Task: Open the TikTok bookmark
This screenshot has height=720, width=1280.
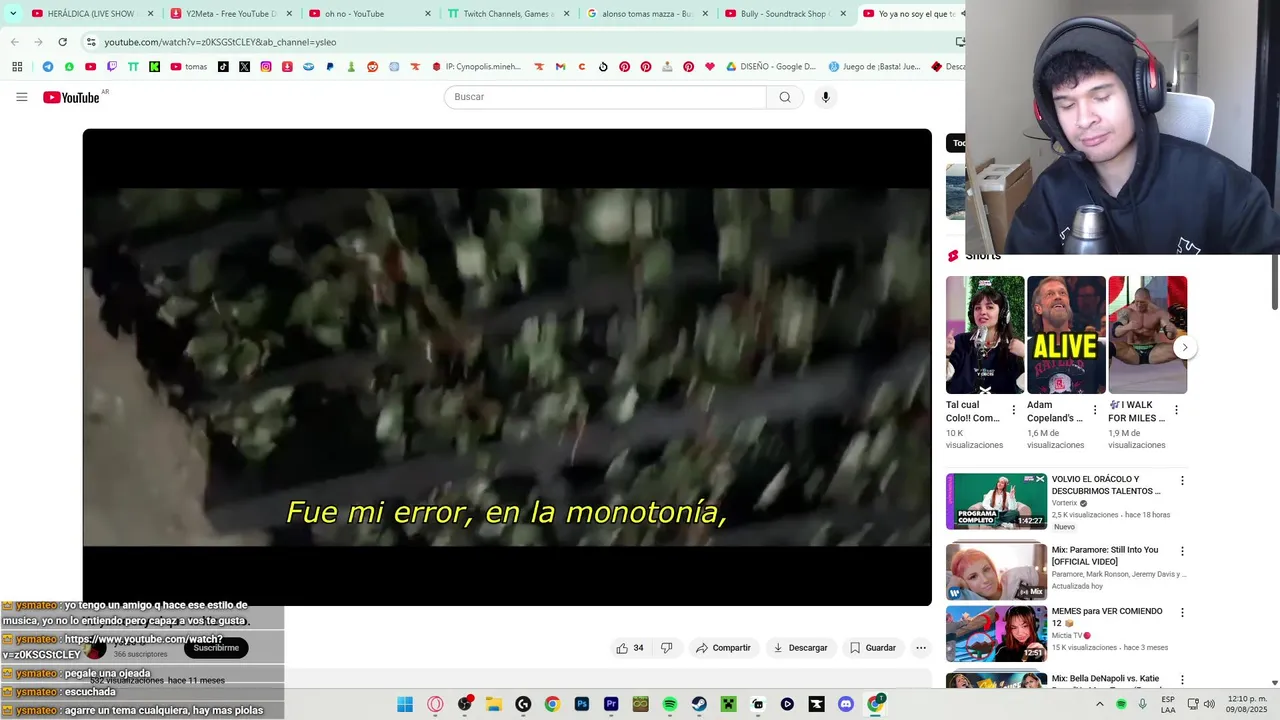Action: [x=223, y=67]
